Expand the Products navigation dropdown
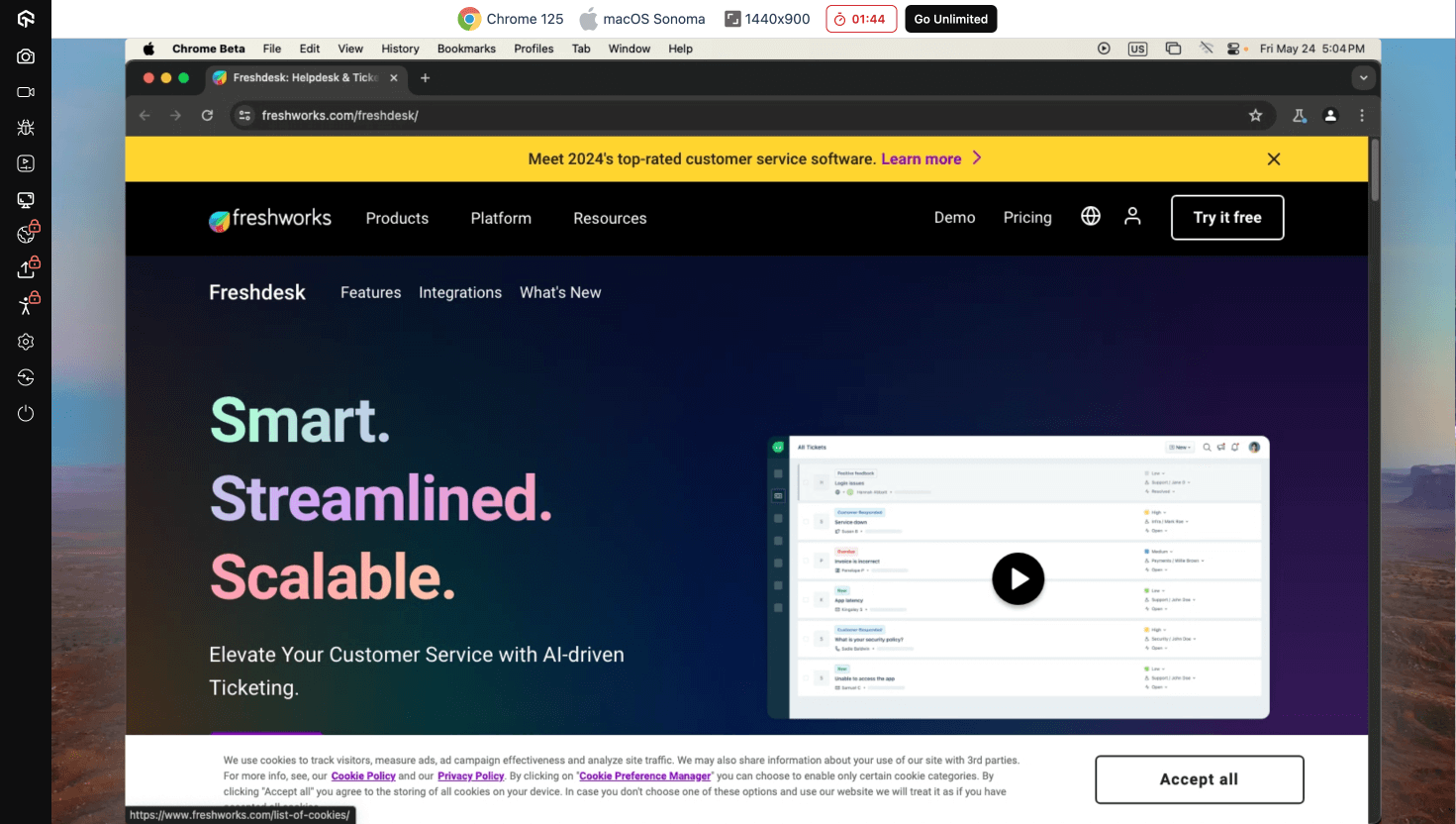 pos(397,218)
